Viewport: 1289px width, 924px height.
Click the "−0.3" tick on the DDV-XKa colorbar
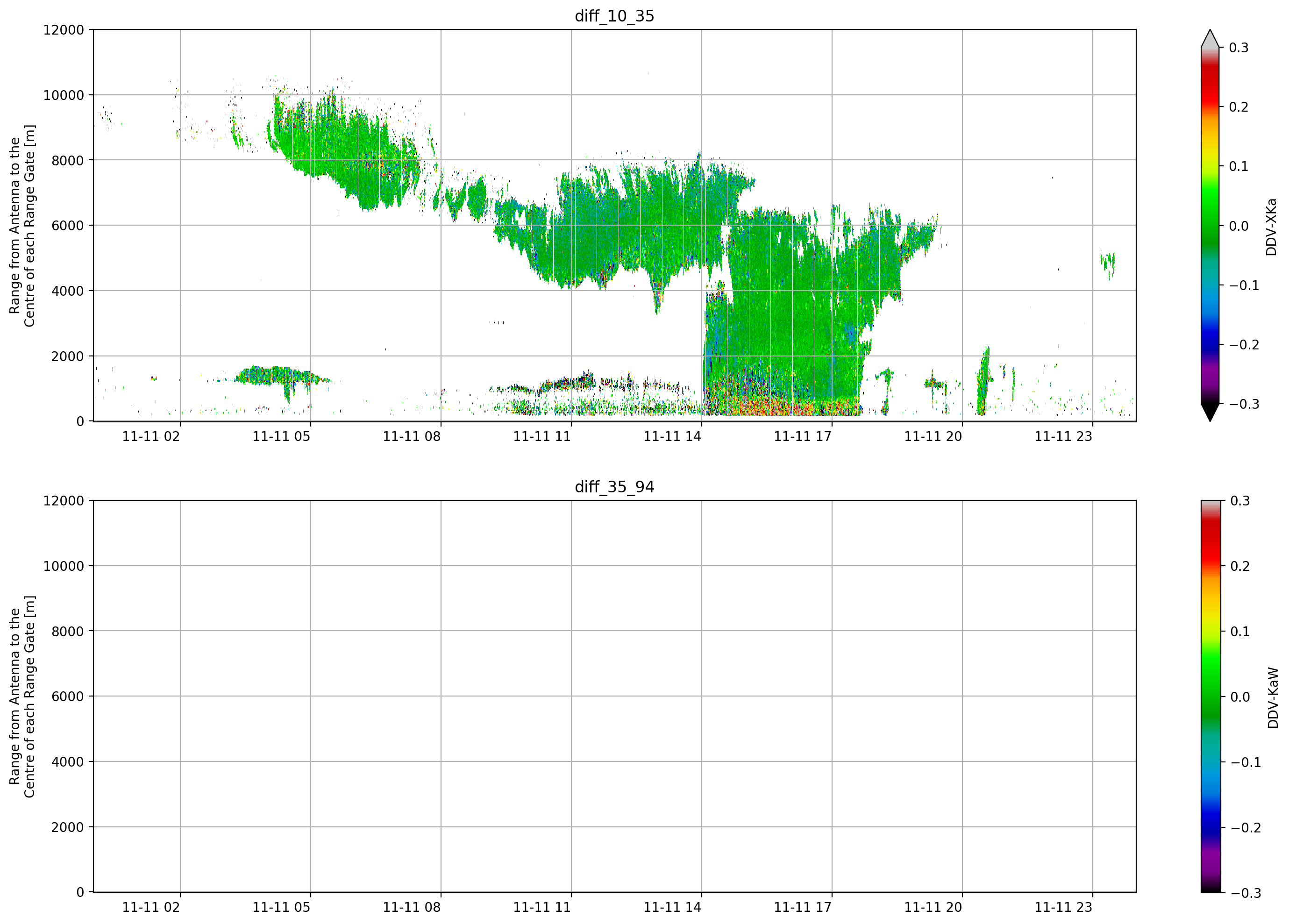point(1244,404)
